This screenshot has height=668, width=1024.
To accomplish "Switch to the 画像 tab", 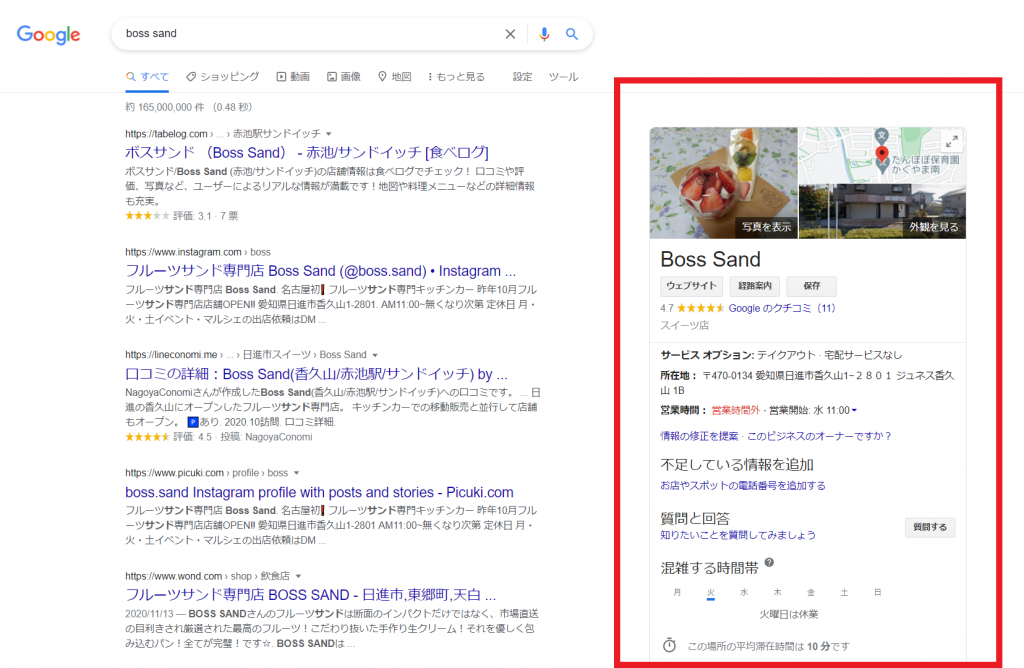I will tap(344, 77).
